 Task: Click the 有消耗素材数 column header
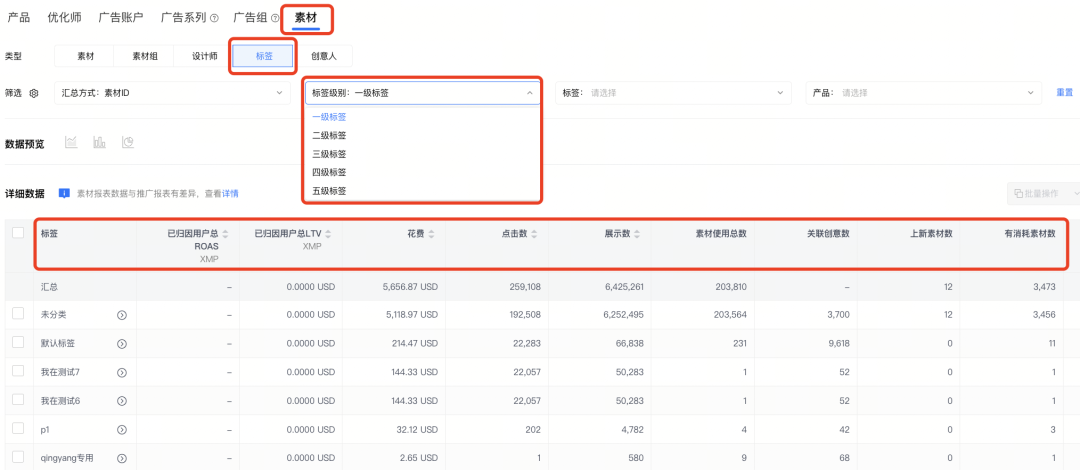(1030, 234)
